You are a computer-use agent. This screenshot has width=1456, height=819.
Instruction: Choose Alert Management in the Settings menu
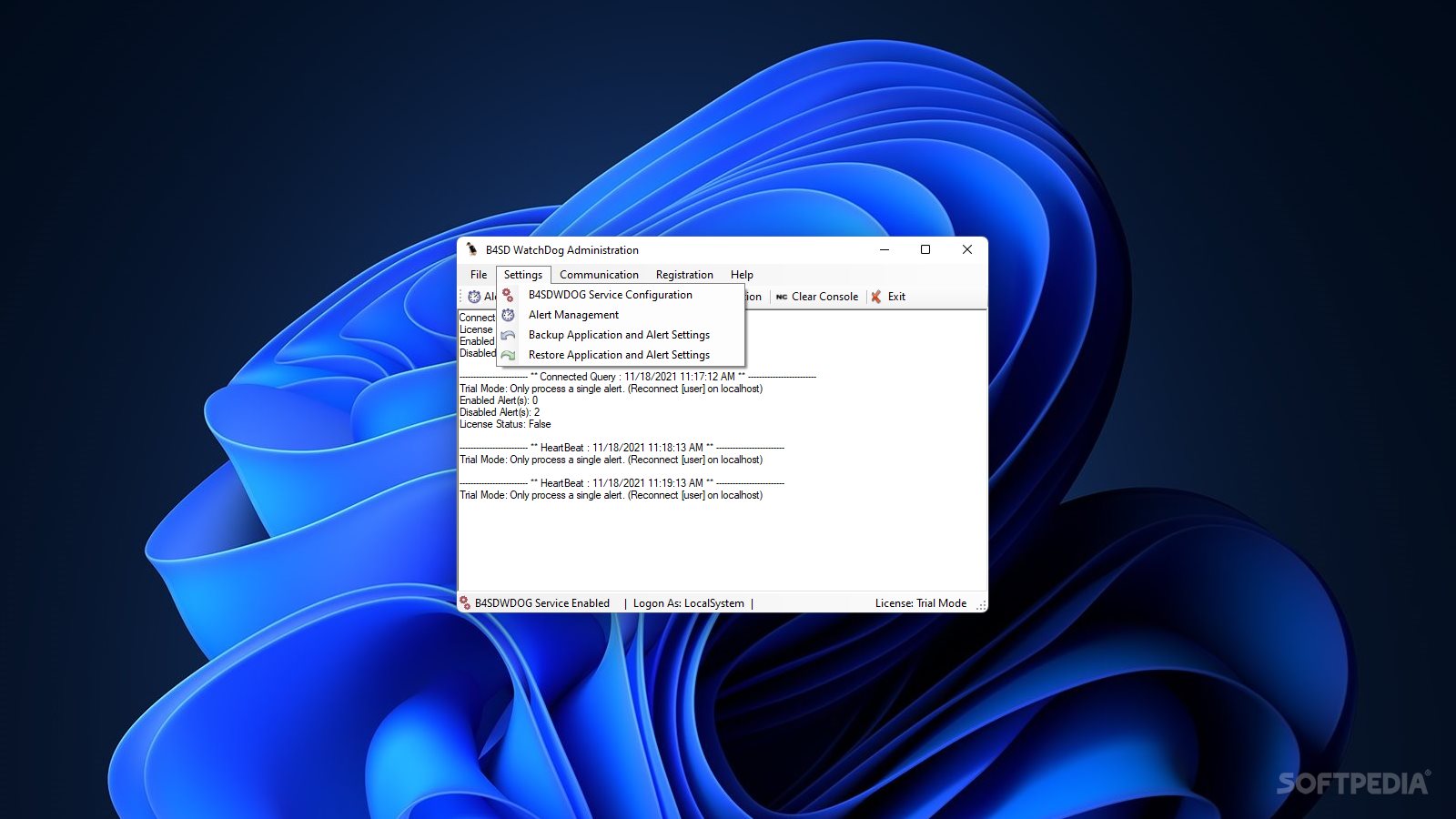pos(622,315)
